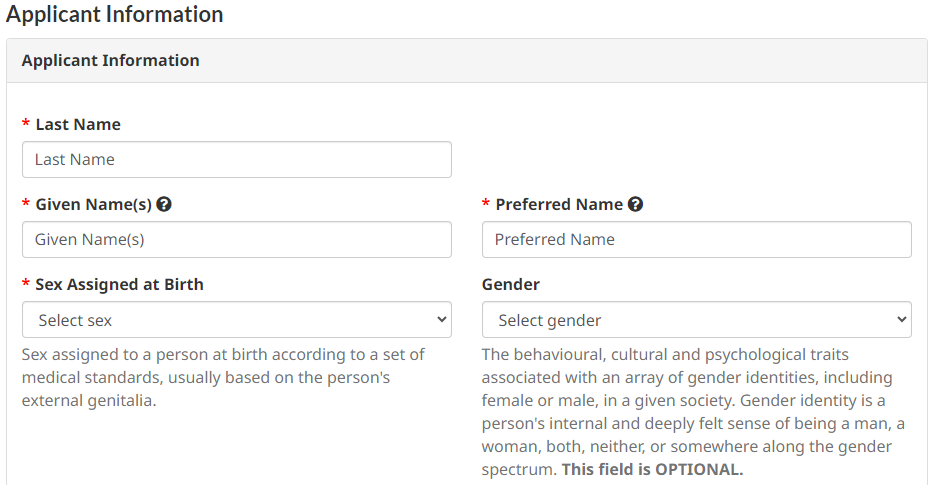Click the Given Name(s) label text
Screen dimensions: 933x485
[93, 205]
